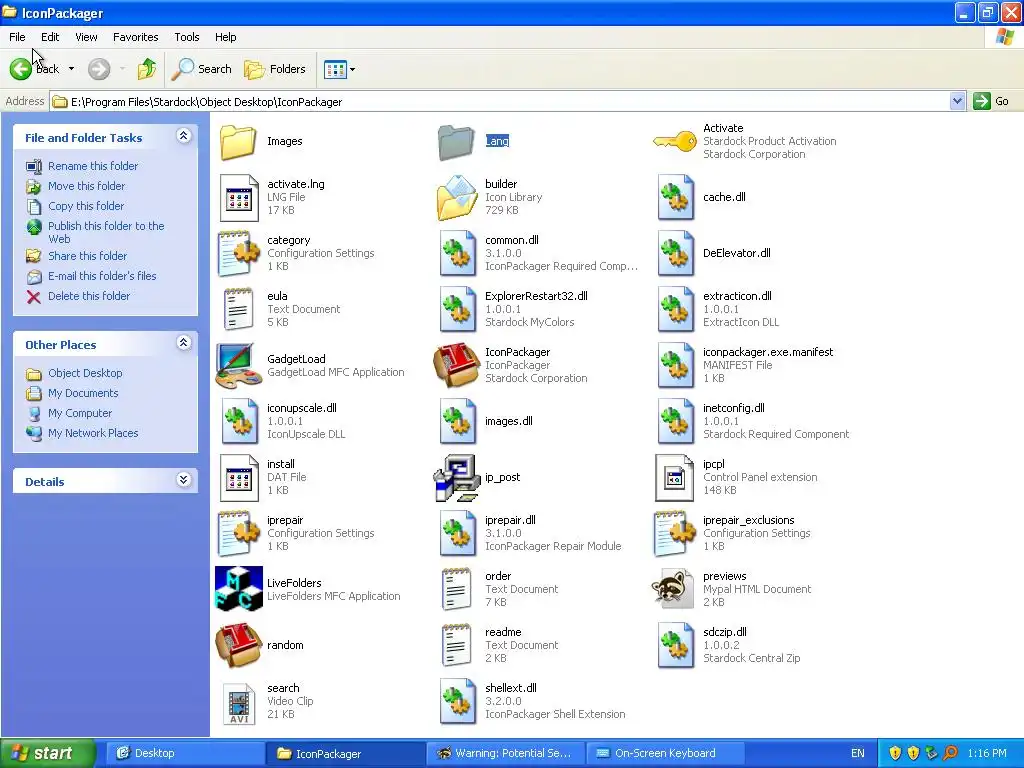The image size is (1024, 768).
Task: Click Share this folder link
Action: point(88,256)
